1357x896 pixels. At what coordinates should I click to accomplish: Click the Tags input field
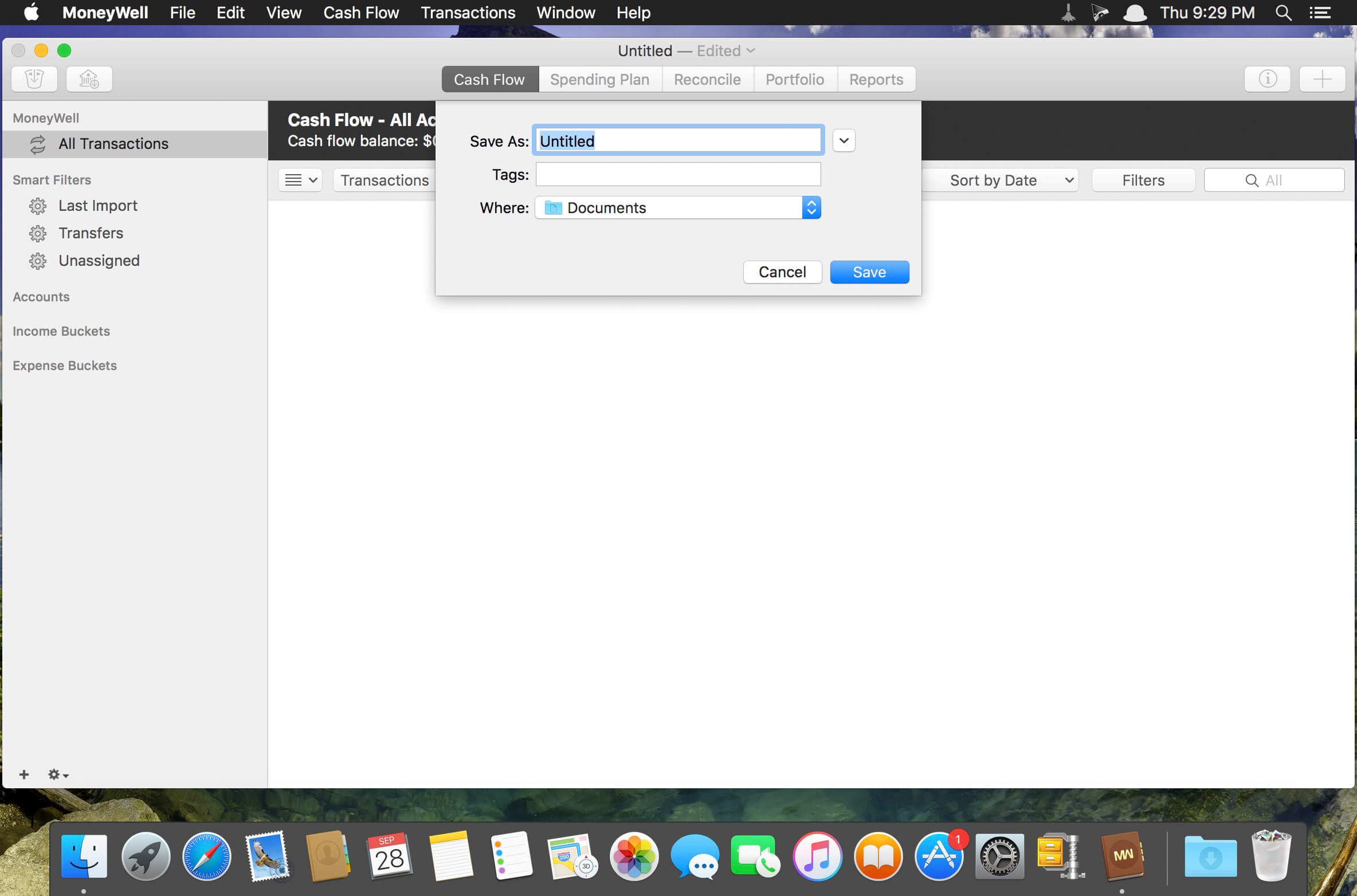[678, 174]
